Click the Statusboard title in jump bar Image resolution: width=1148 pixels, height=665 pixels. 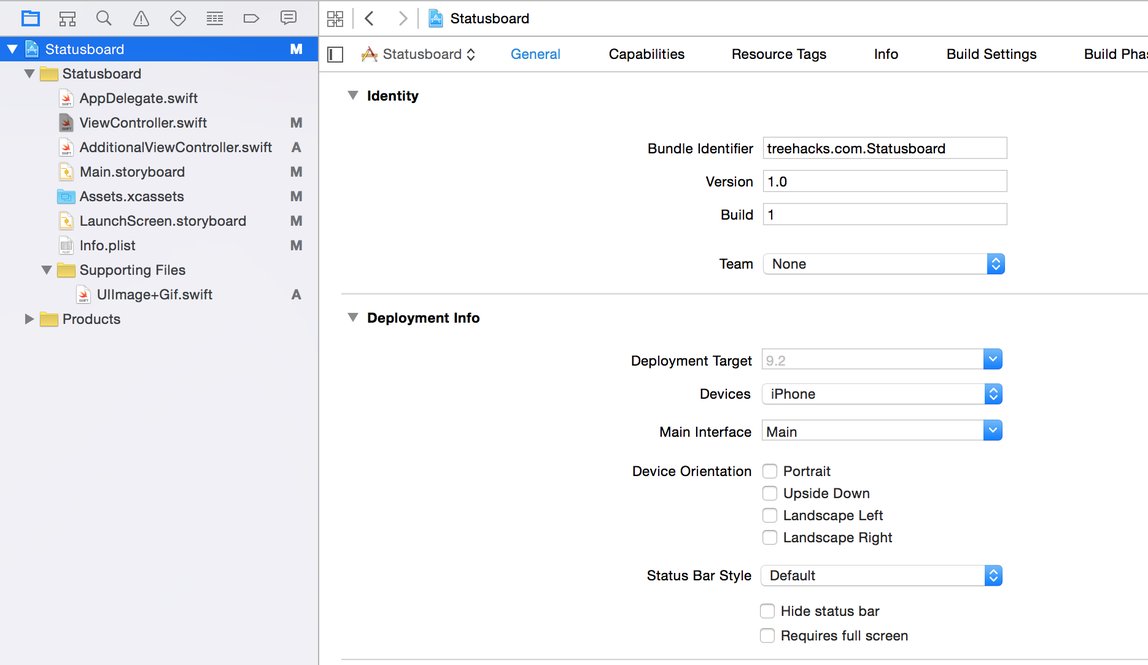[489, 18]
